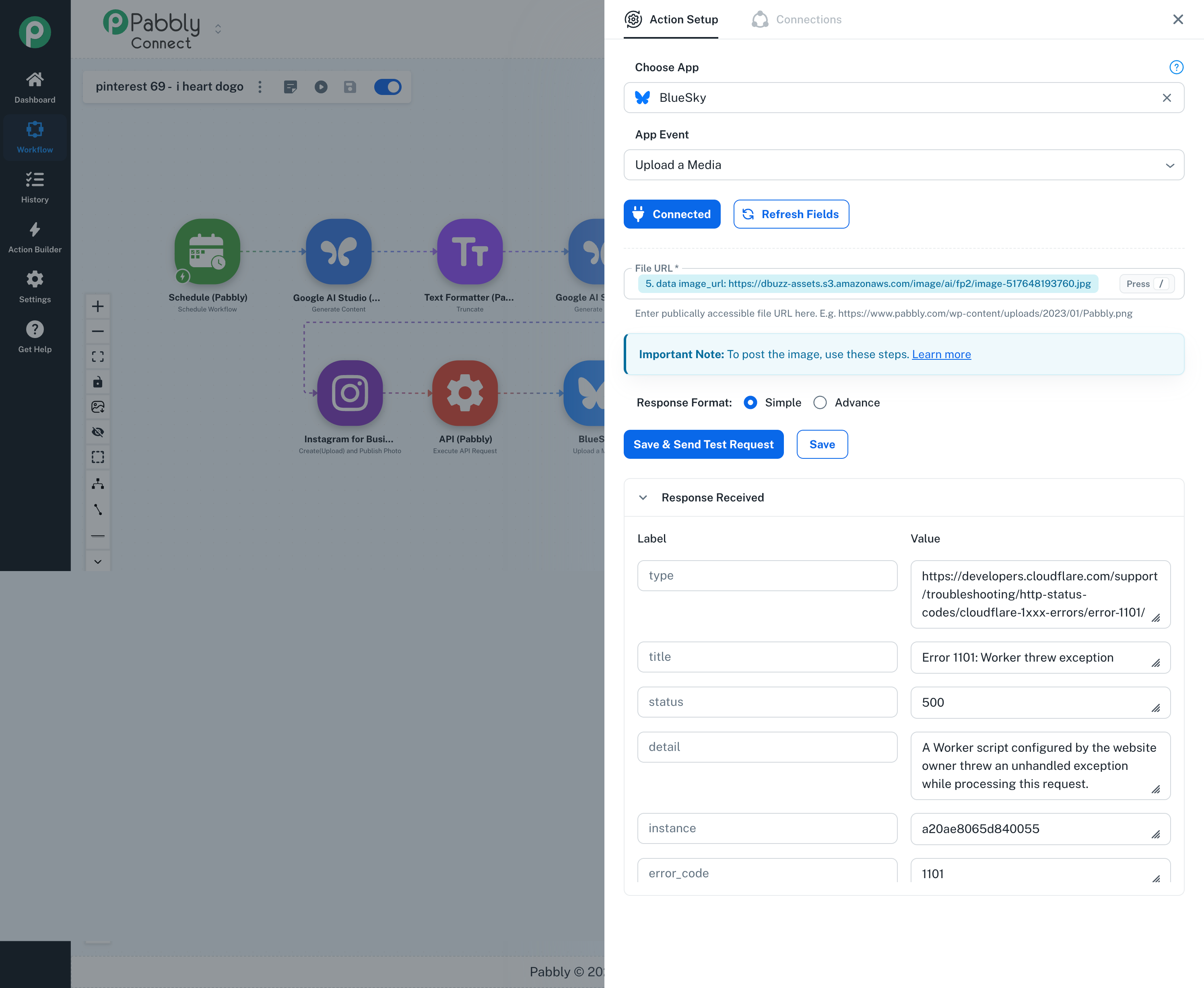Select Simple response format
1204x988 pixels.
click(x=750, y=402)
